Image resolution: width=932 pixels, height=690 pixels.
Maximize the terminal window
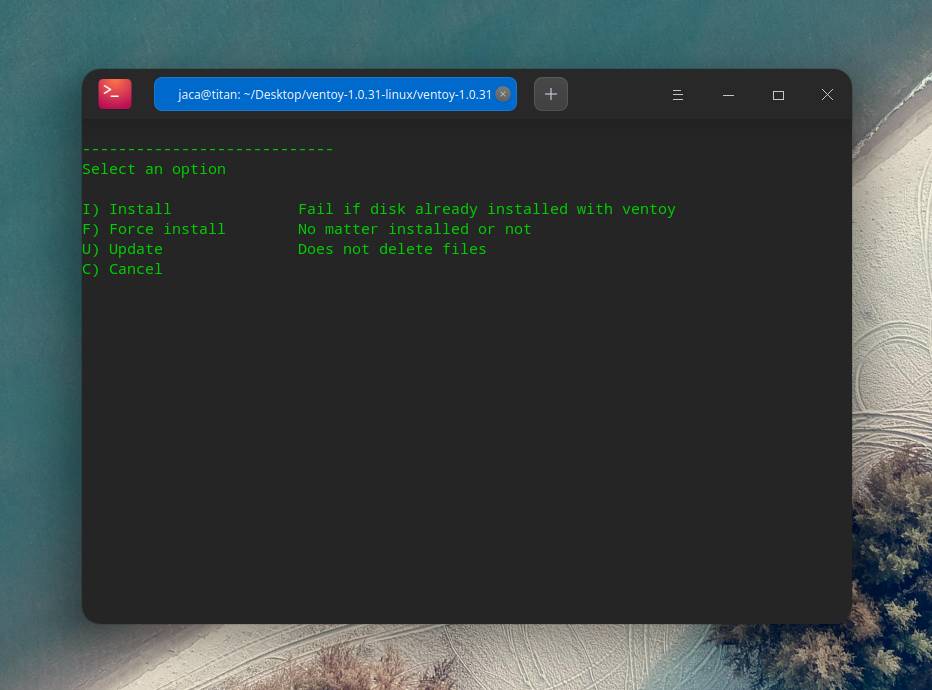coord(778,95)
